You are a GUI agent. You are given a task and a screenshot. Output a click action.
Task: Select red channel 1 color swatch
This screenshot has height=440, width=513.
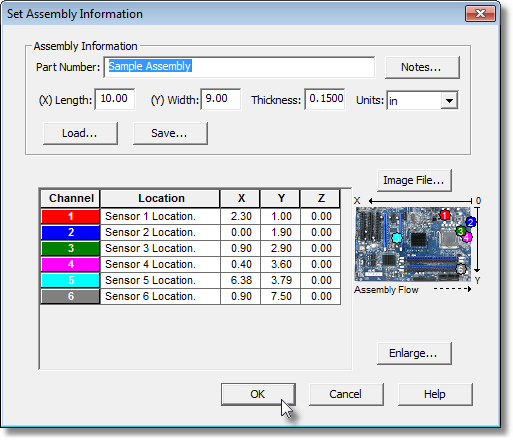(70, 216)
